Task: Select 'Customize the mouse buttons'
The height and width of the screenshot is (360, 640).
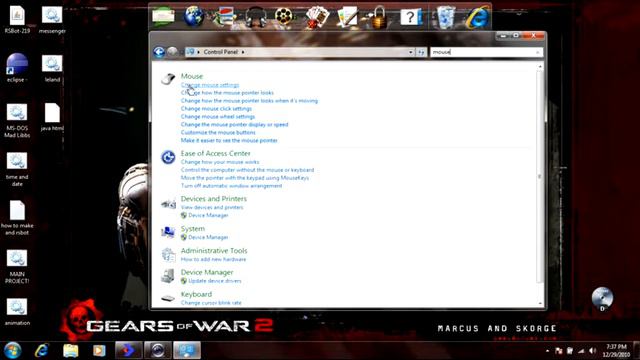Action: (218, 133)
